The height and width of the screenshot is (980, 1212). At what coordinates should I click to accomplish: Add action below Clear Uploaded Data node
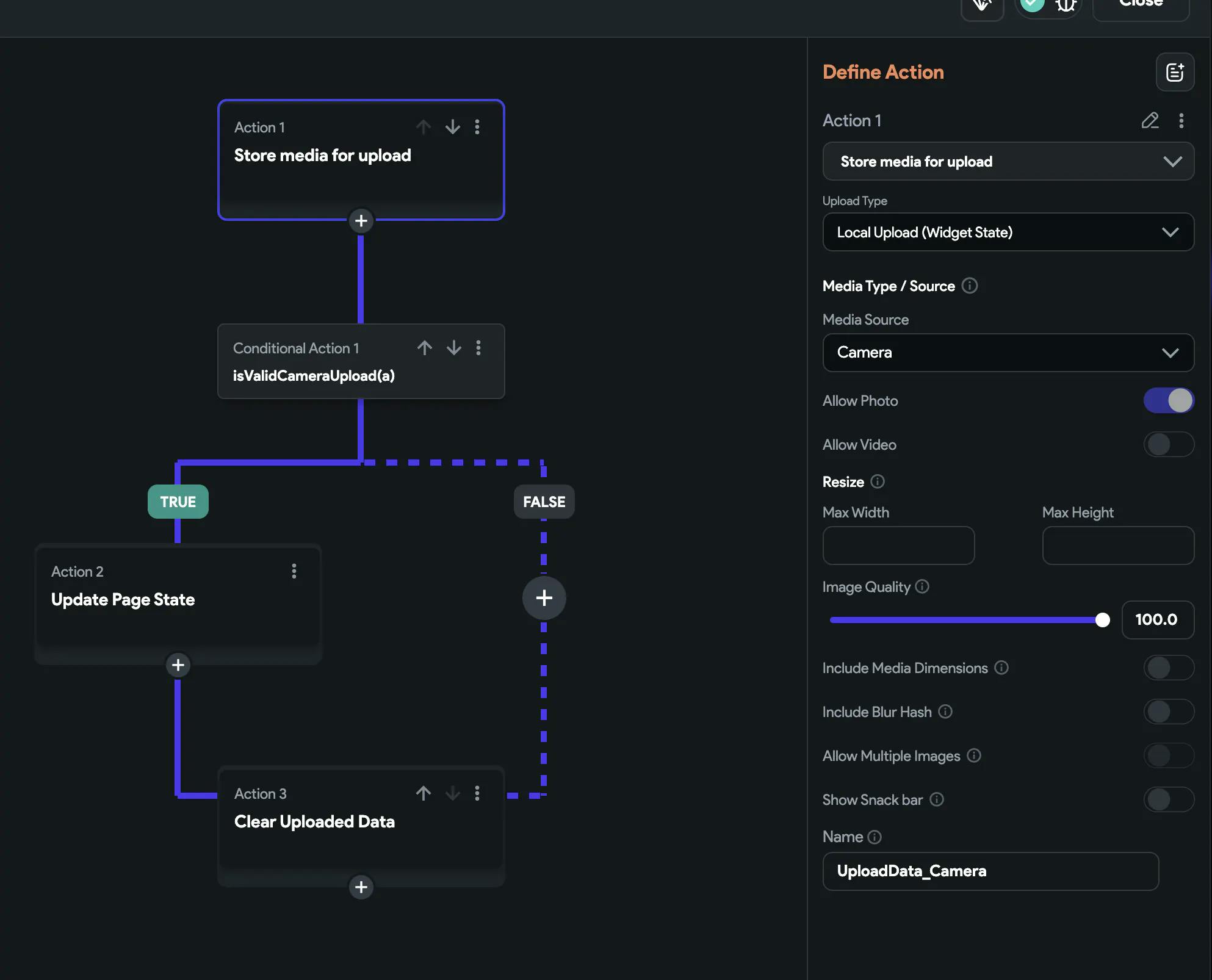[361, 887]
